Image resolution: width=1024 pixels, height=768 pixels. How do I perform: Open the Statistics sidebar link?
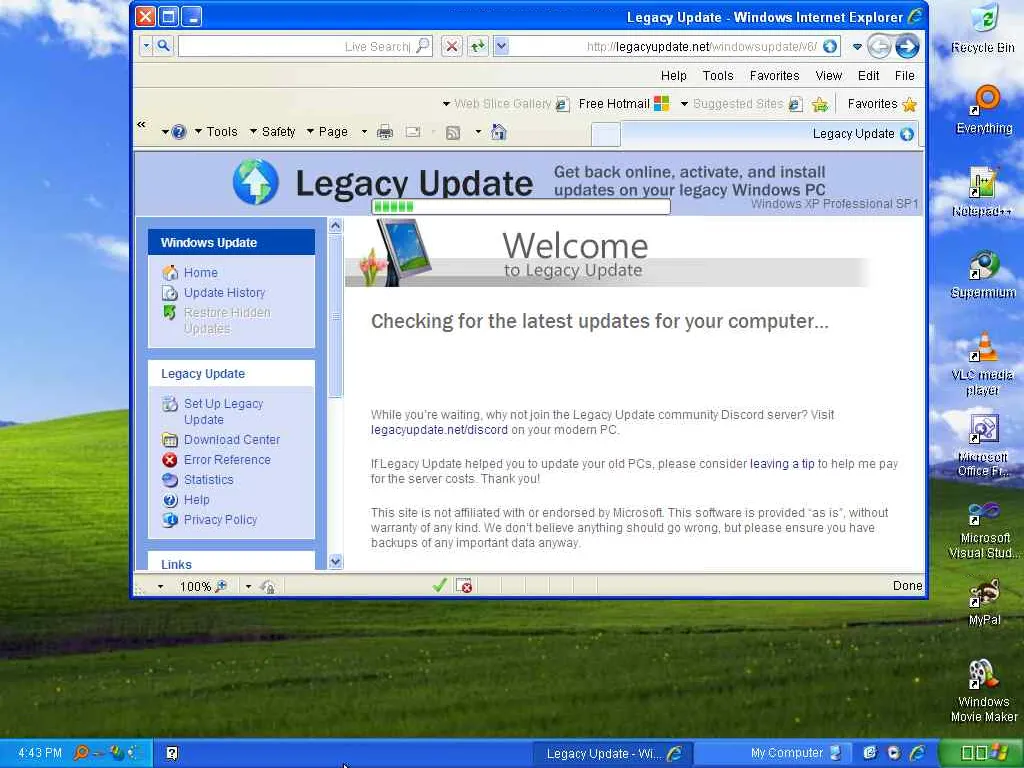click(208, 479)
